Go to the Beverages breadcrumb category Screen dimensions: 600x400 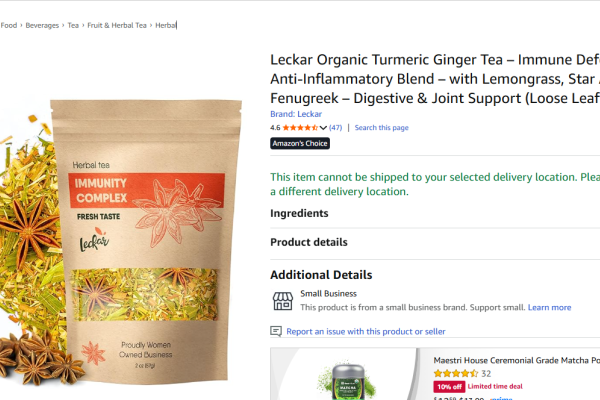click(x=42, y=25)
